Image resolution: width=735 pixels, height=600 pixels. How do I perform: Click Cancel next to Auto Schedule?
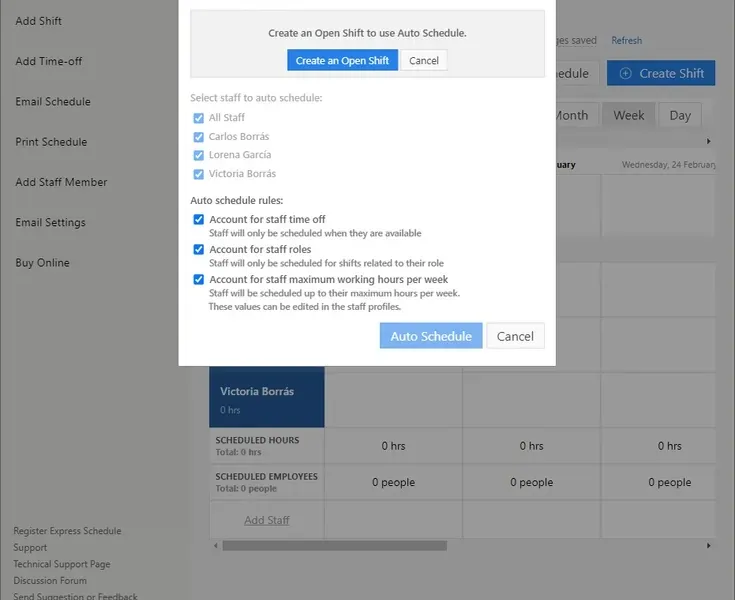click(515, 336)
